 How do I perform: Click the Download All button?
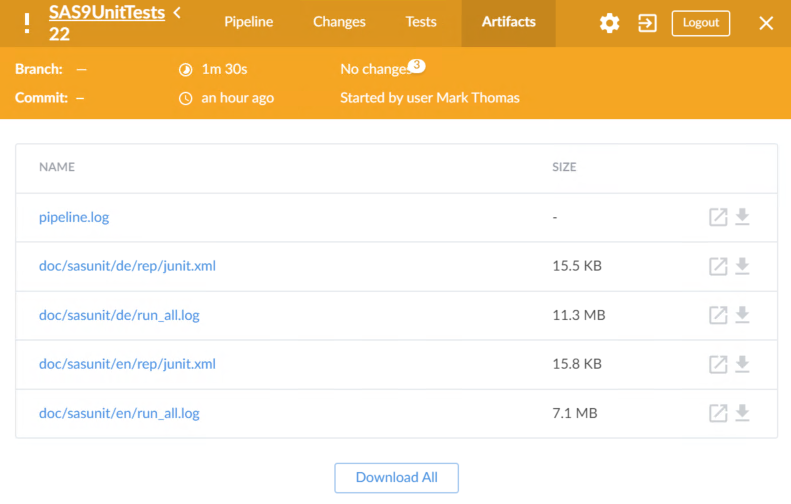[x=396, y=477]
